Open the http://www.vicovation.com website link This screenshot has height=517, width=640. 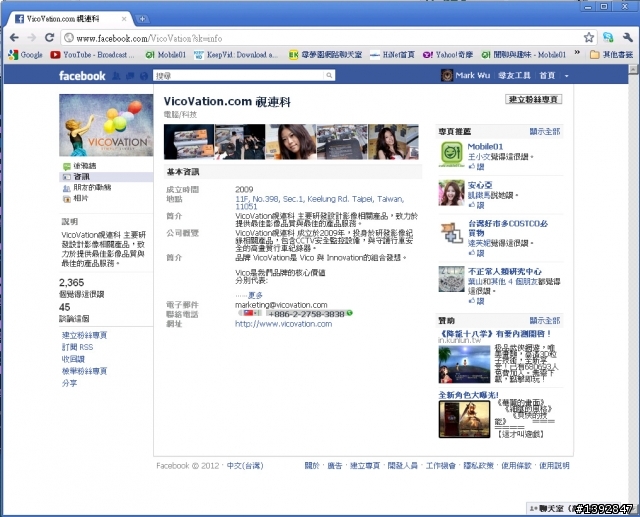(284, 324)
